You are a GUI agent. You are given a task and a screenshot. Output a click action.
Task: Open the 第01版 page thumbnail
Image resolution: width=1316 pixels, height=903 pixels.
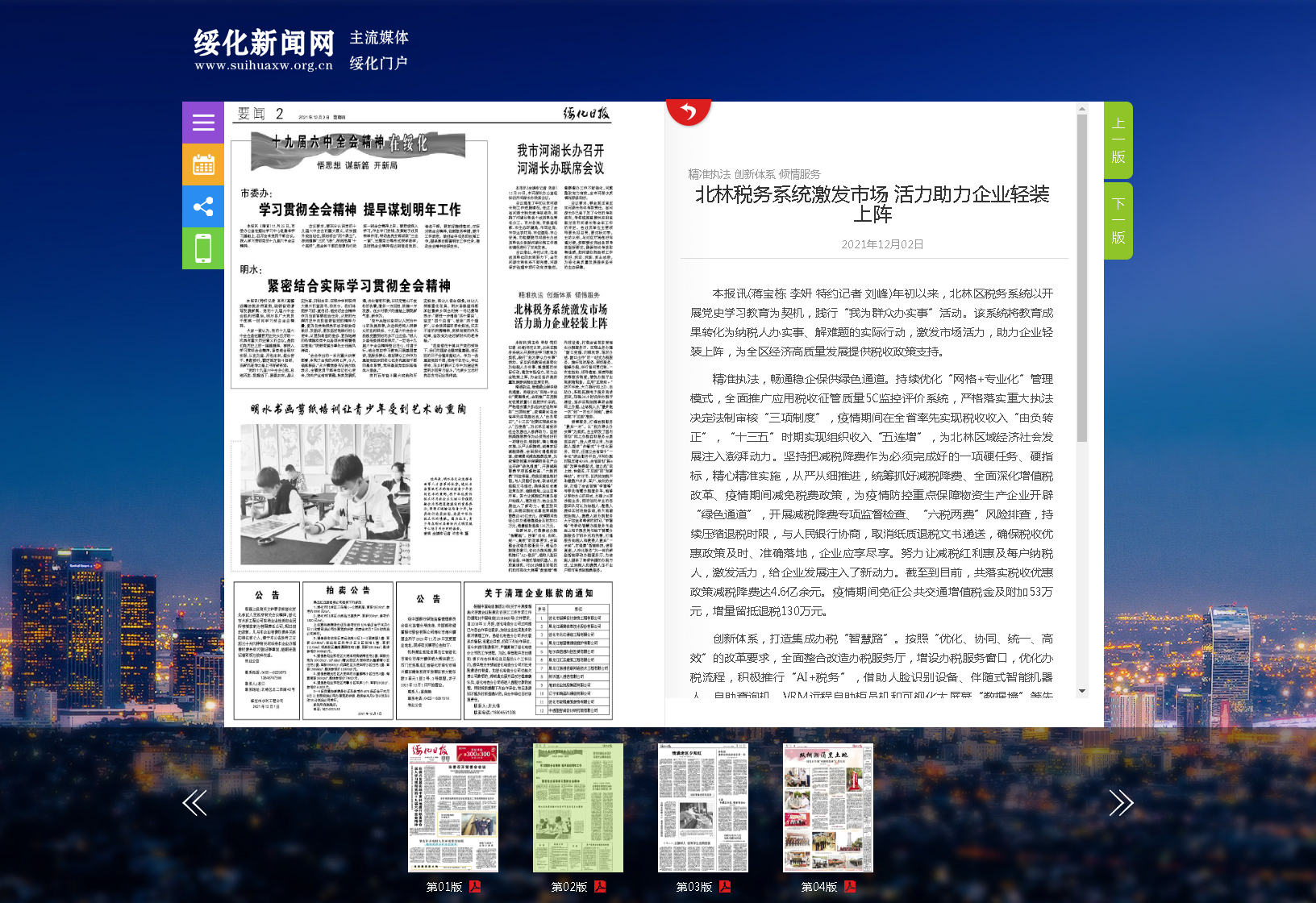pyautogui.click(x=453, y=807)
